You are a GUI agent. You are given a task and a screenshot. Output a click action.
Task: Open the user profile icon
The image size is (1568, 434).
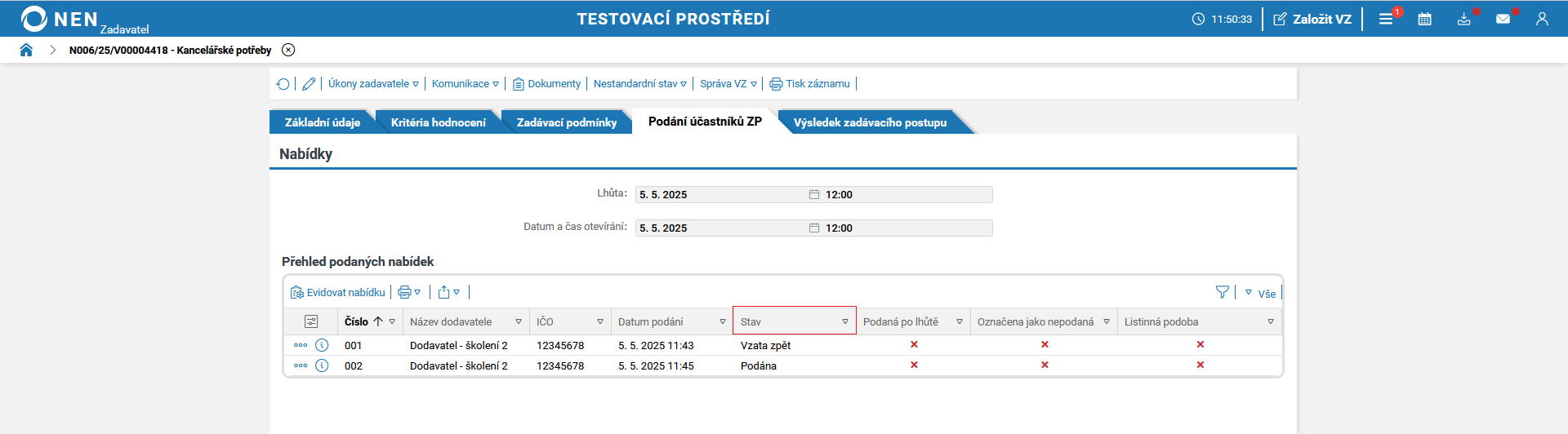(x=1542, y=19)
